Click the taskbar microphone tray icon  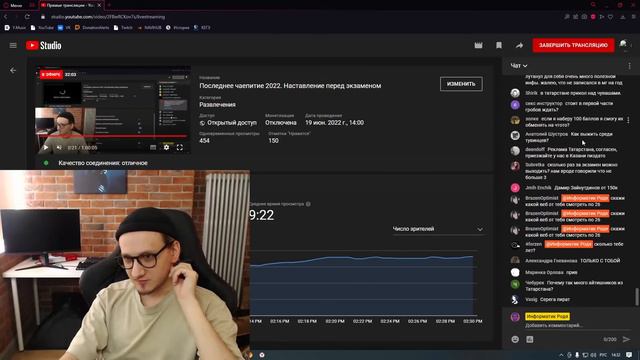coord(577,355)
